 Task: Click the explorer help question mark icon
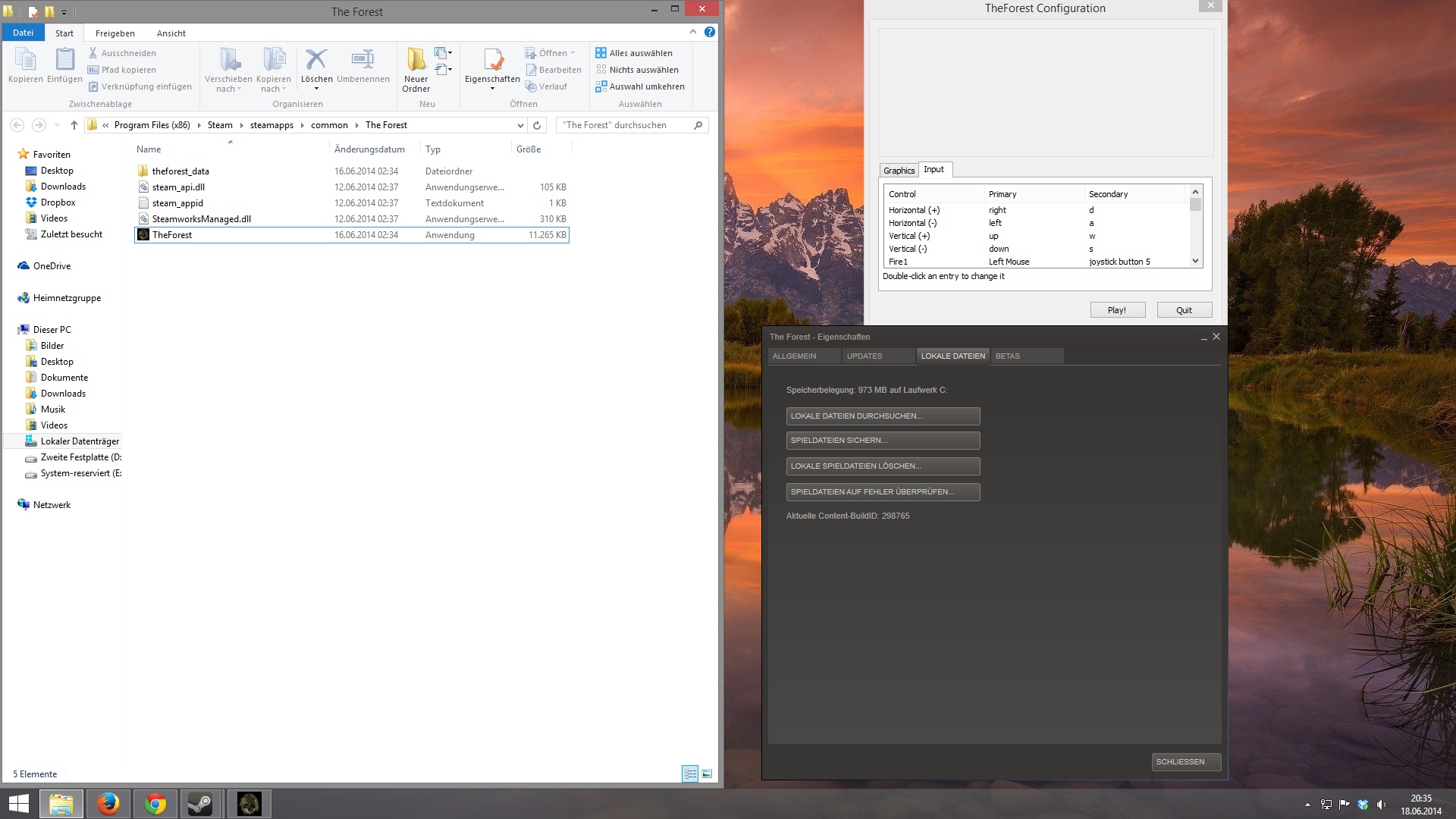coord(709,32)
